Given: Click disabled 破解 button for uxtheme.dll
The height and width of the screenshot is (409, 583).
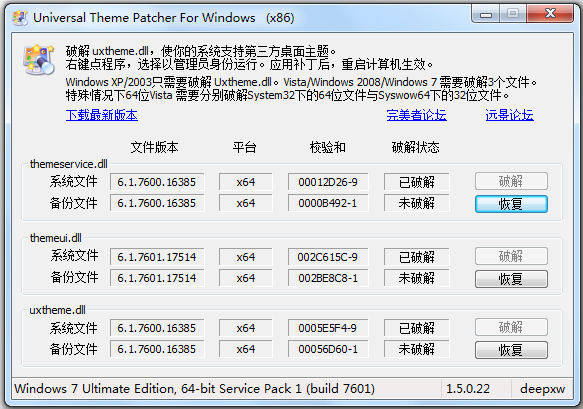Looking at the screenshot, I should [x=511, y=328].
